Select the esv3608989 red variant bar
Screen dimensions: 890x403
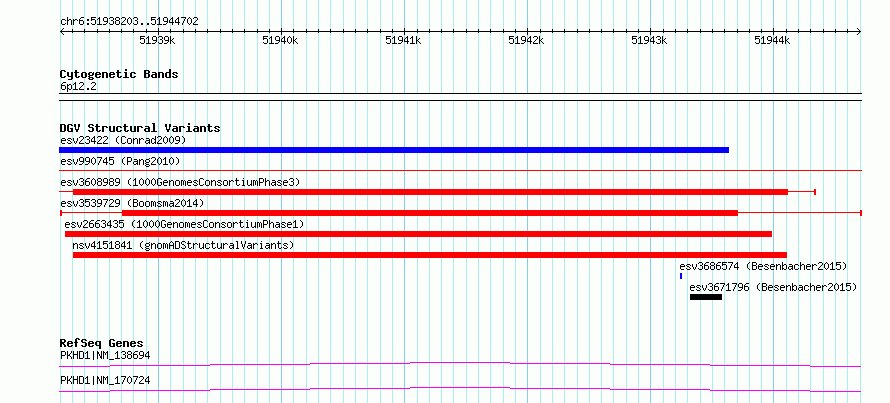click(x=430, y=192)
